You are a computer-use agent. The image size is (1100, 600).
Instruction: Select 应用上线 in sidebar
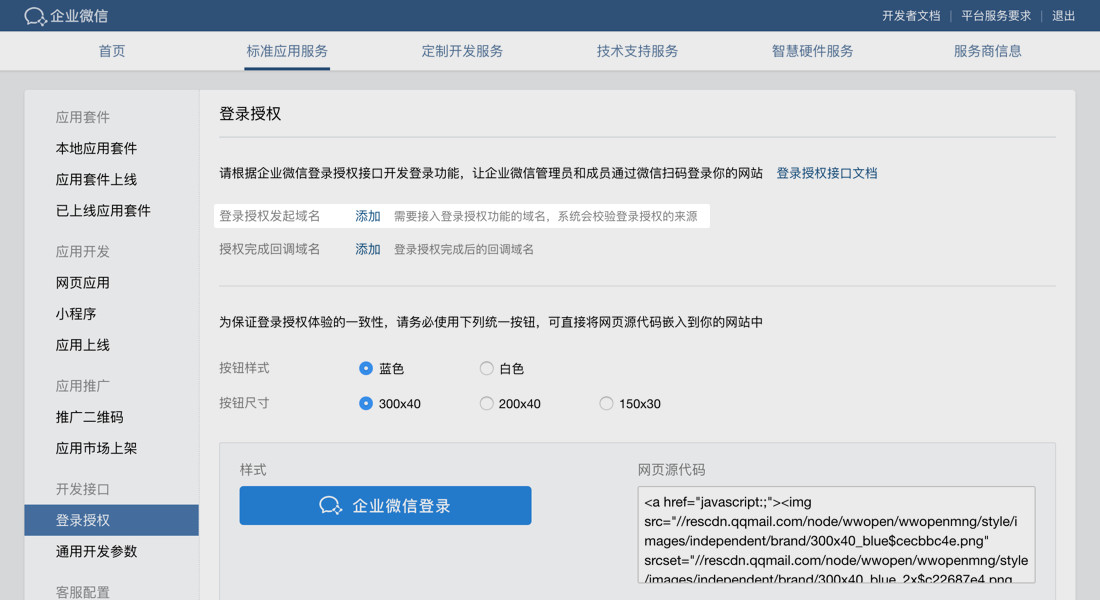[x=83, y=345]
